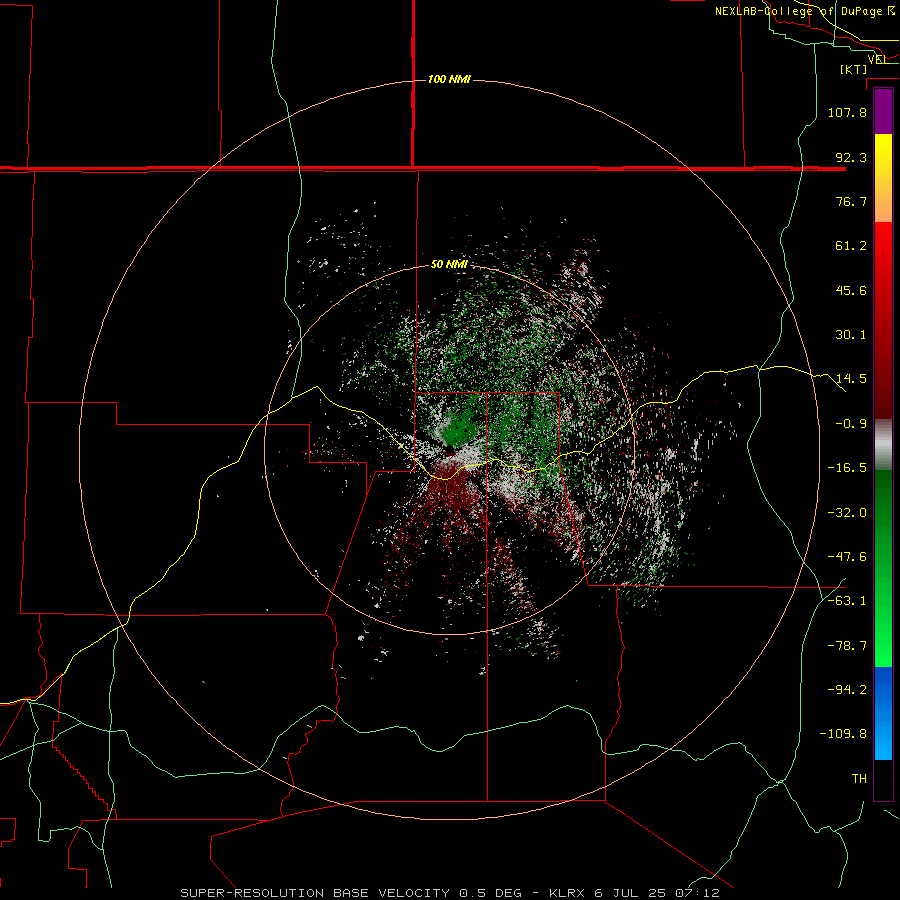Image resolution: width=900 pixels, height=900 pixels.
Task: Click the 76.7 scale value
Action: (x=851, y=201)
